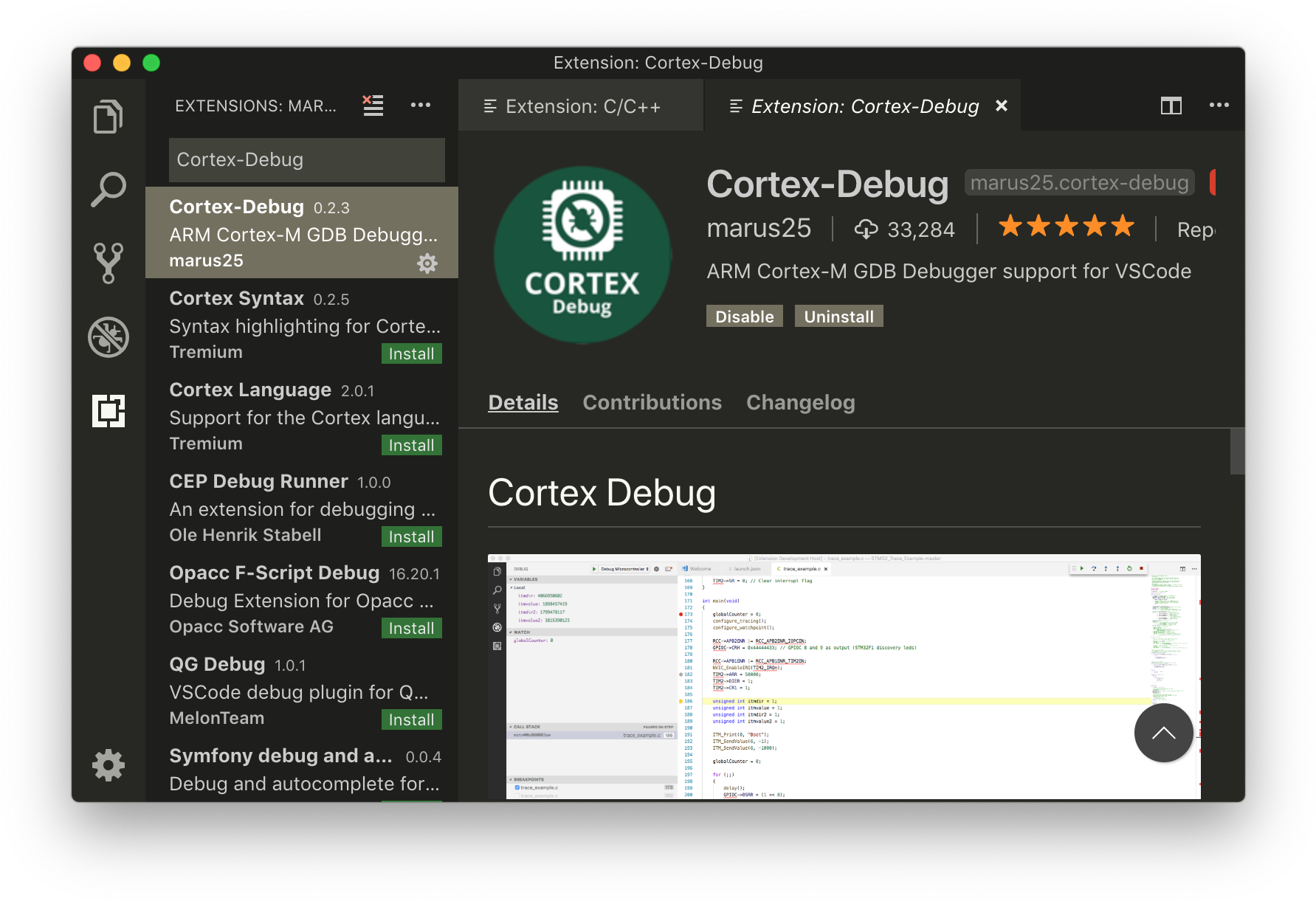Open the Manage gear at sidebar bottom

[108, 765]
